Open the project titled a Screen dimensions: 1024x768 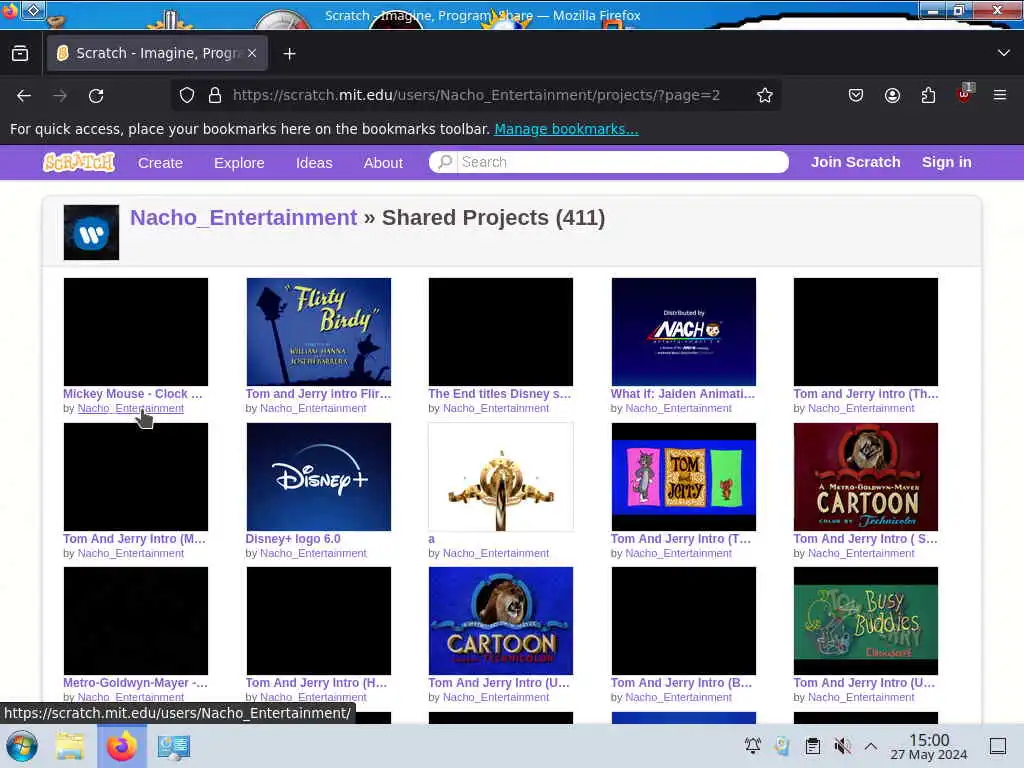point(431,539)
